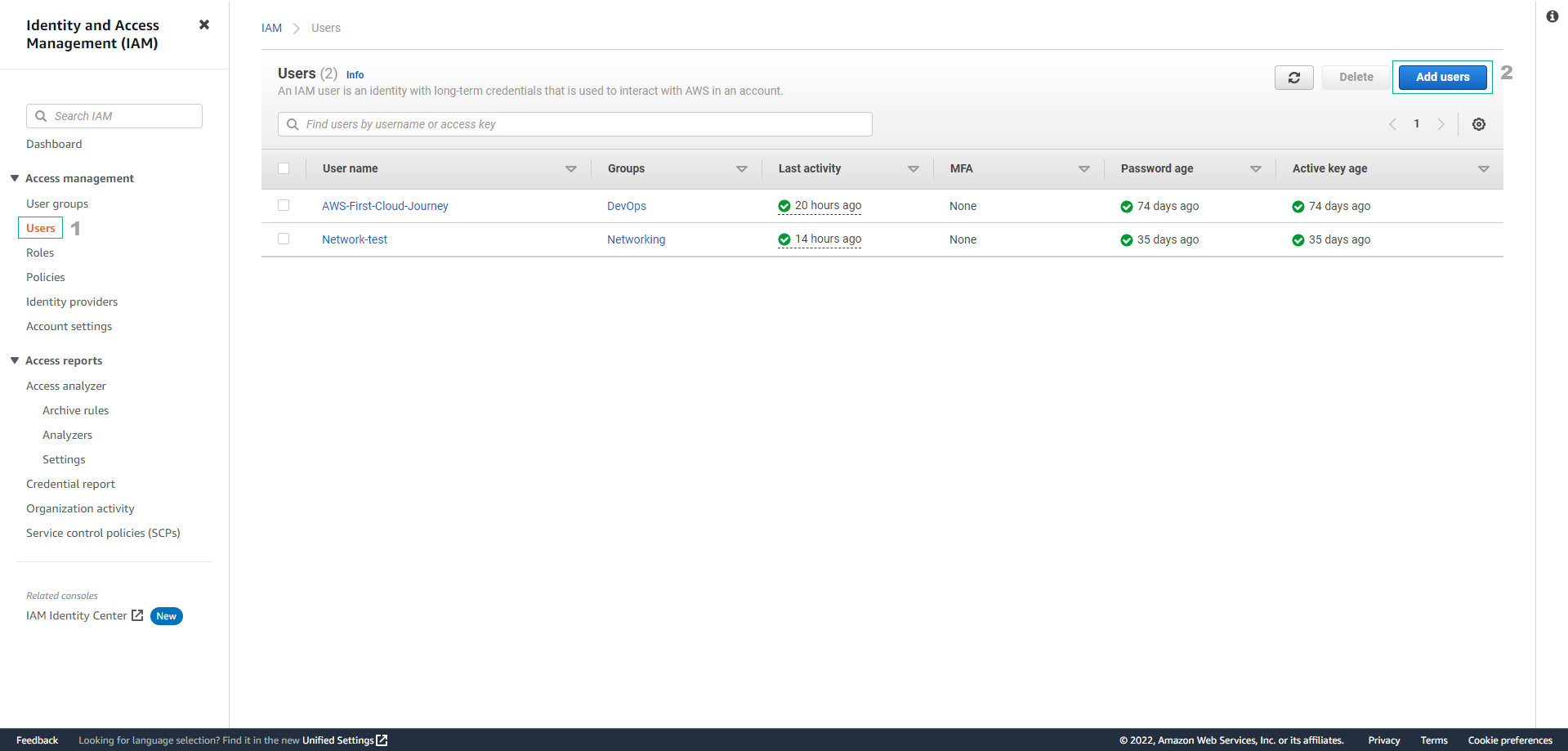Open Account settings in sidebar

[69, 326]
